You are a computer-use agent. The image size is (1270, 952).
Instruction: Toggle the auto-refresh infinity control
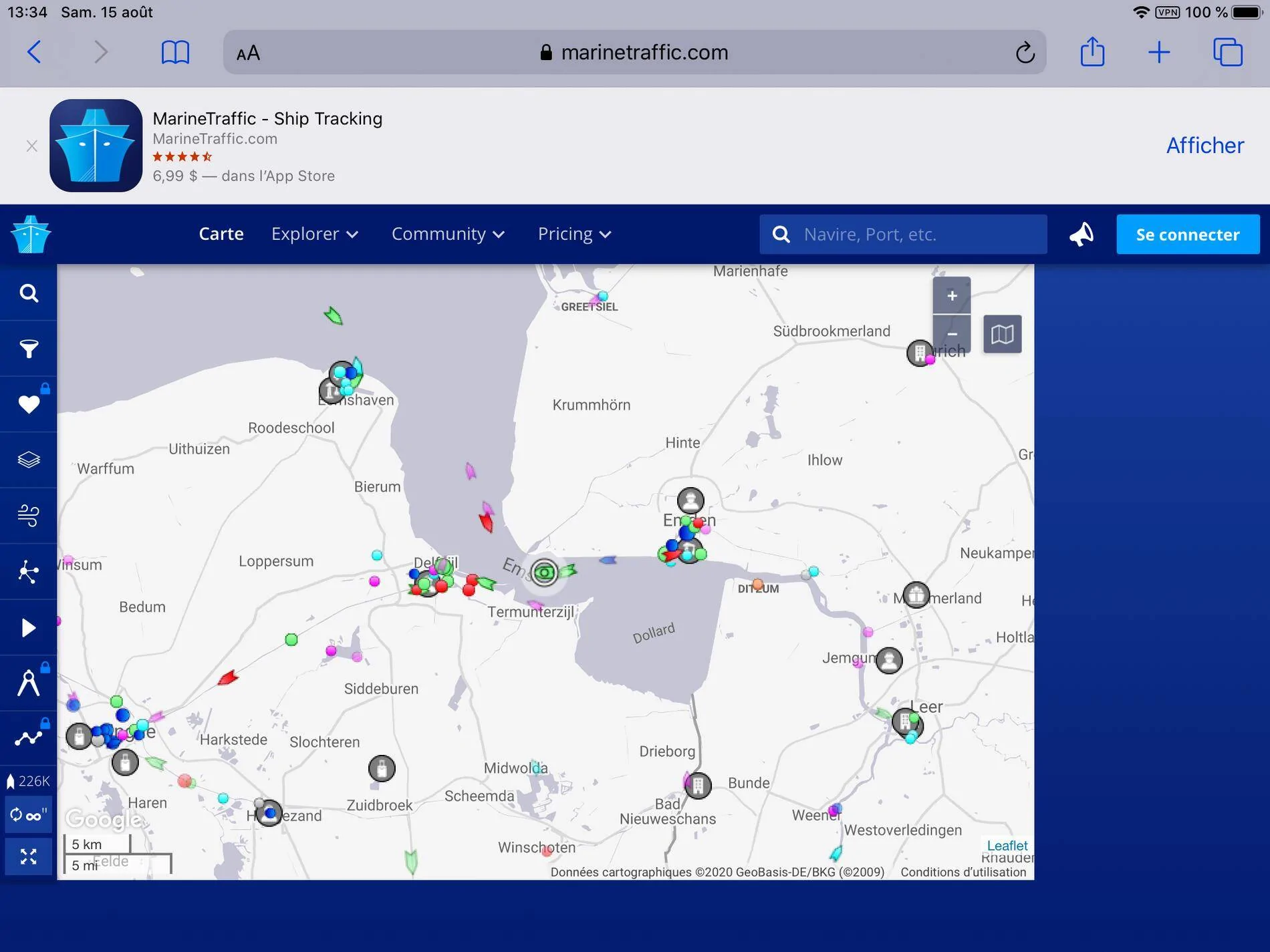click(x=28, y=815)
